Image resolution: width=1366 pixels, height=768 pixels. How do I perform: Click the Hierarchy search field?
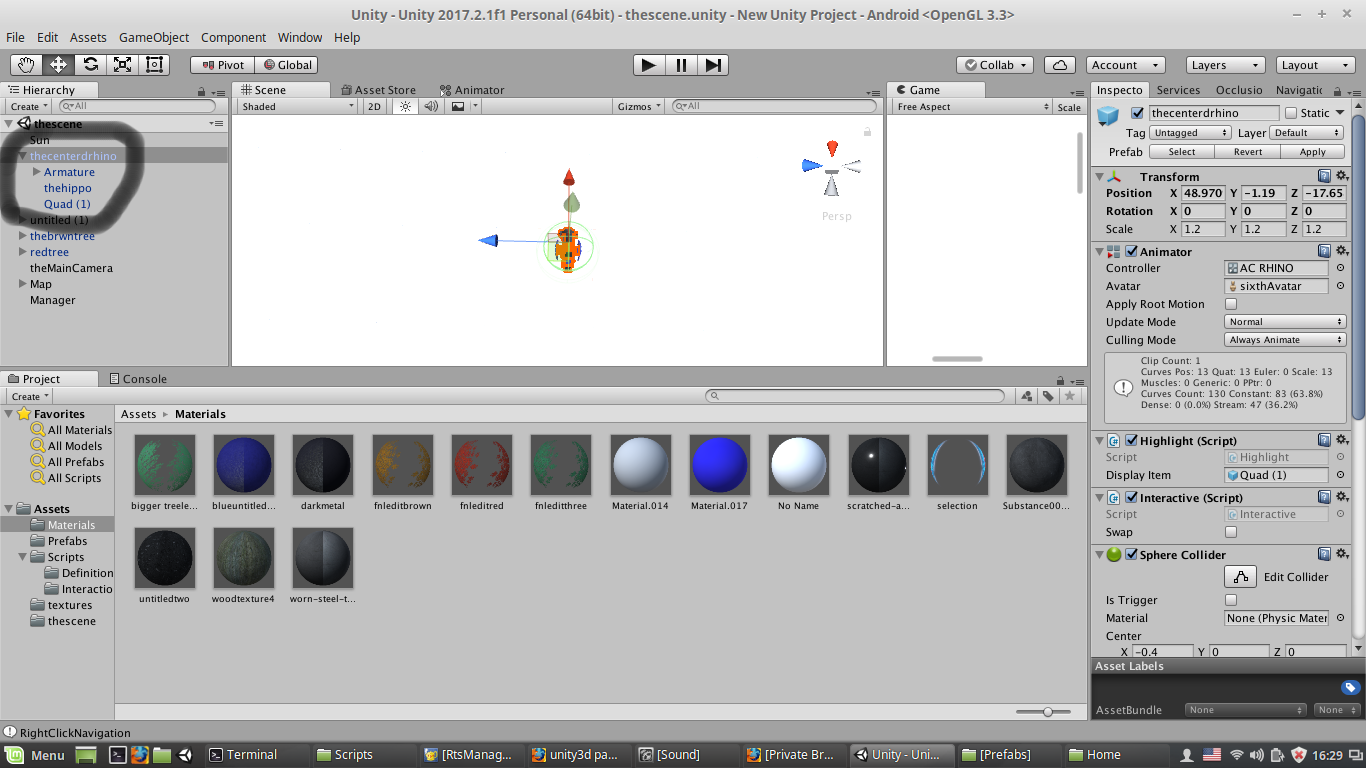pyautogui.click(x=137, y=106)
